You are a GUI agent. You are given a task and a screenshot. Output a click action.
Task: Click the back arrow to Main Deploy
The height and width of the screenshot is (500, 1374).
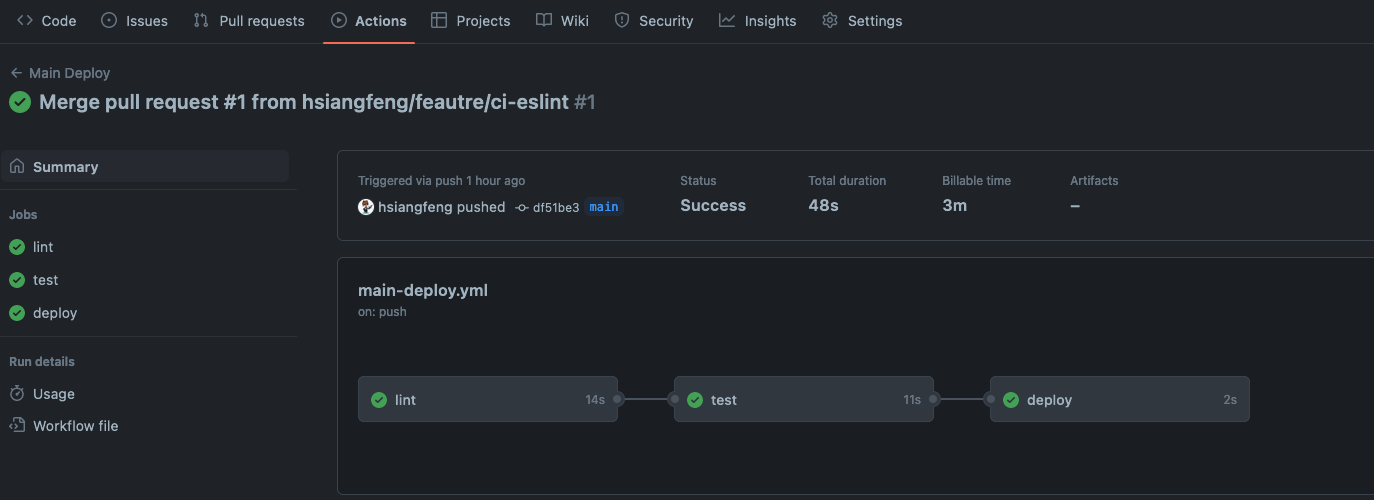coord(16,73)
